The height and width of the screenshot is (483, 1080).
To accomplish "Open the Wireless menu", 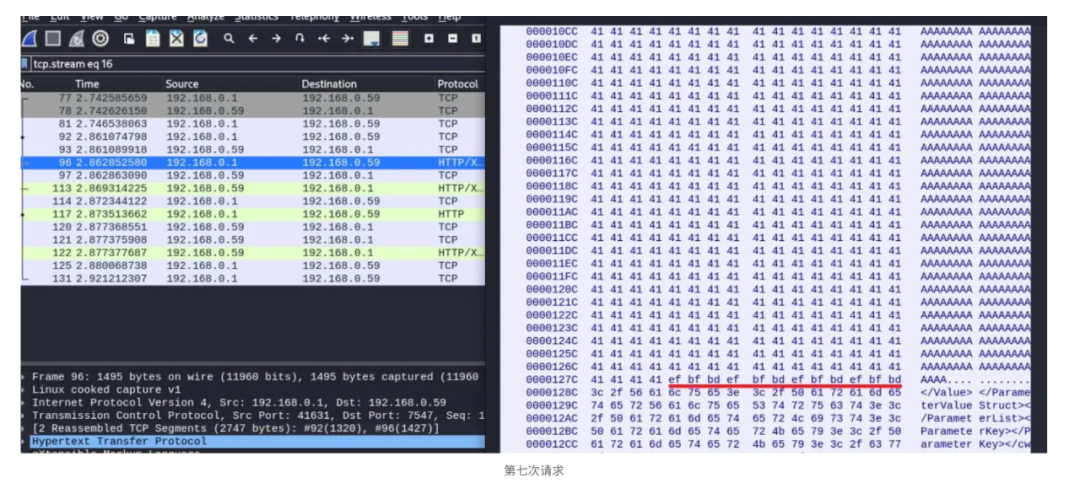I will click(371, 17).
